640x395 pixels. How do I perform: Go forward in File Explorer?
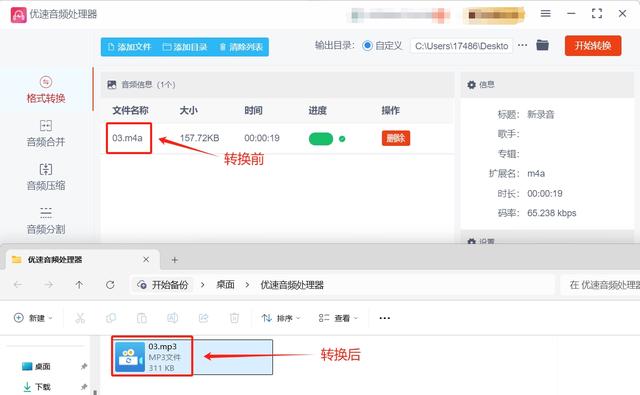pos(49,284)
